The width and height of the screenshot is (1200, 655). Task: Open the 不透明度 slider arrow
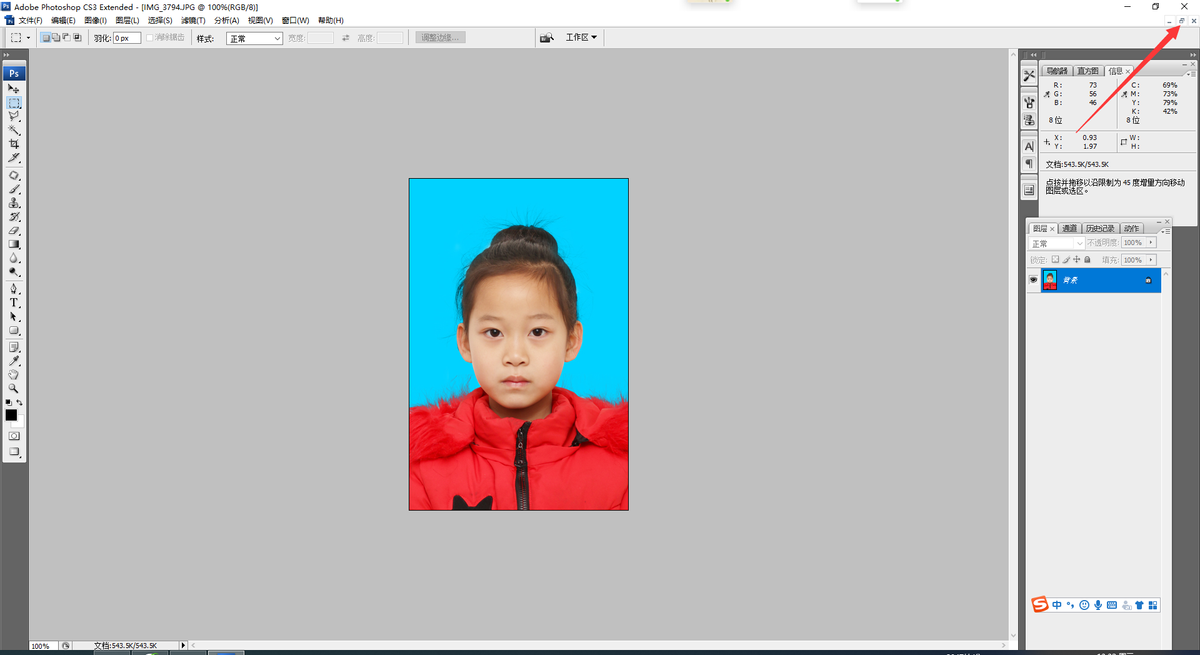(x=1151, y=243)
